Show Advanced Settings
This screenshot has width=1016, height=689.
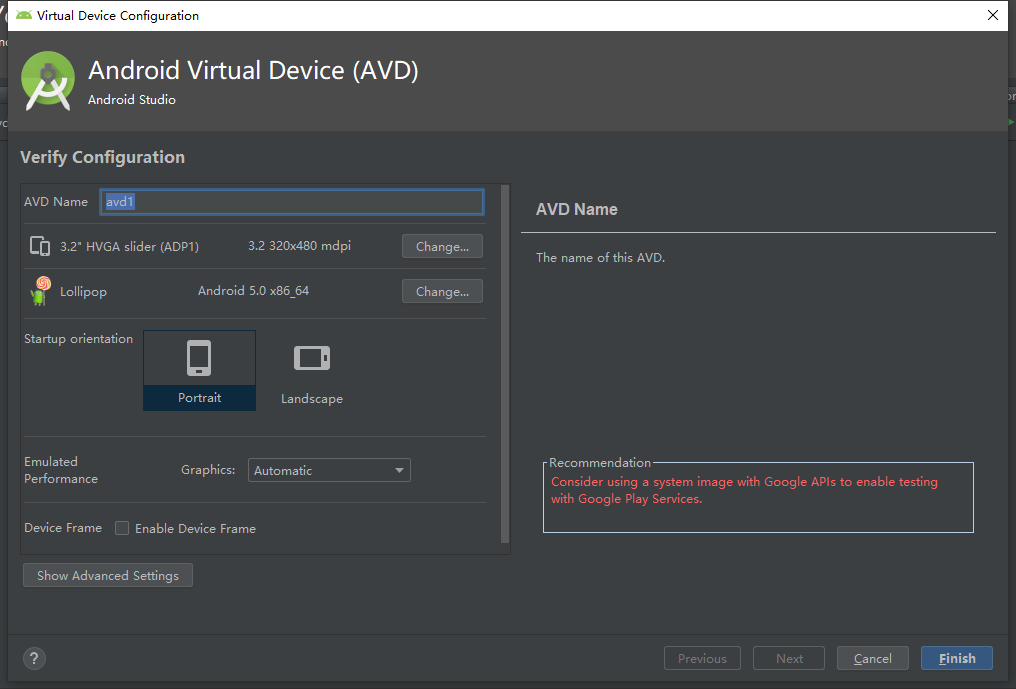point(108,575)
